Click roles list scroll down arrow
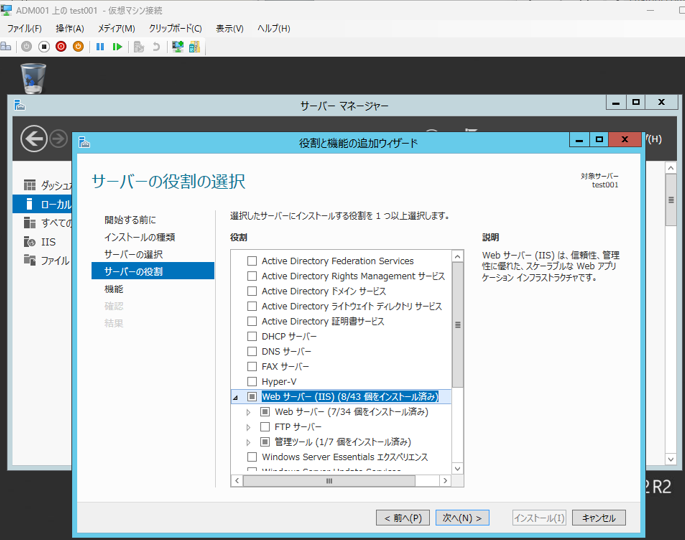Image resolution: width=685 pixels, height=540 pixels. pyautogui.click(x=457, y=468)
